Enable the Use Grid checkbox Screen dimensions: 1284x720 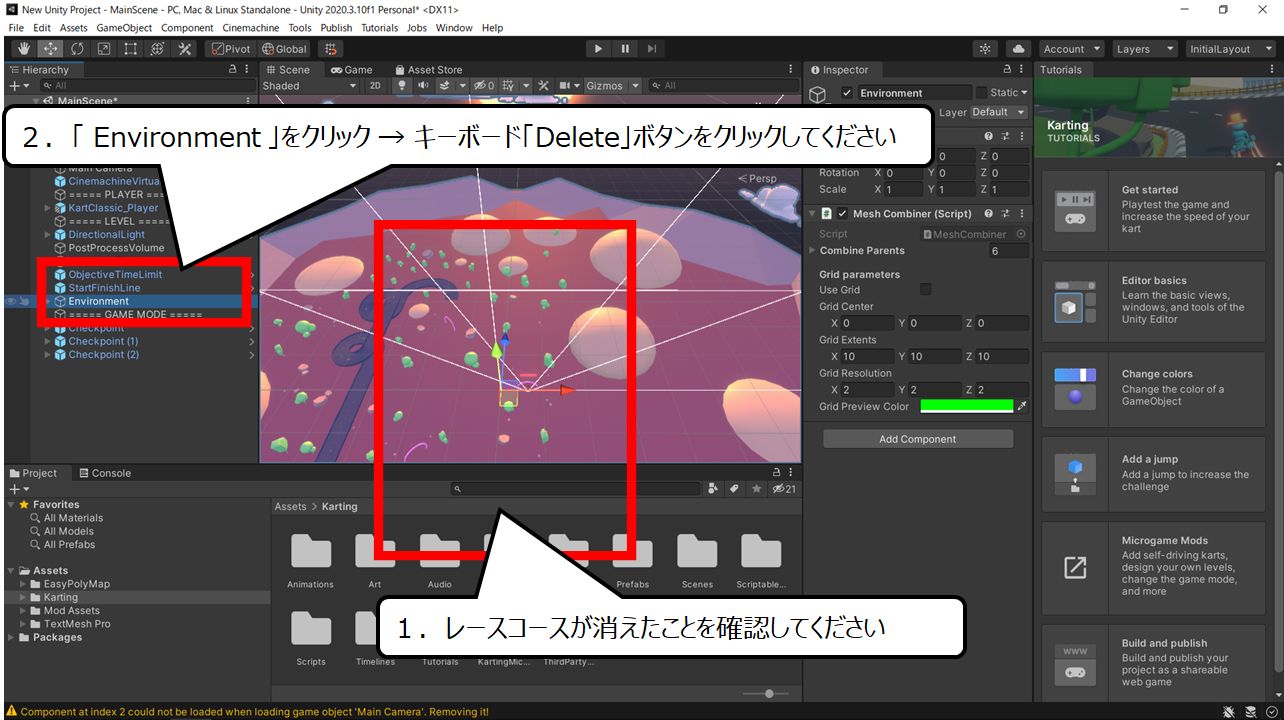925,290
